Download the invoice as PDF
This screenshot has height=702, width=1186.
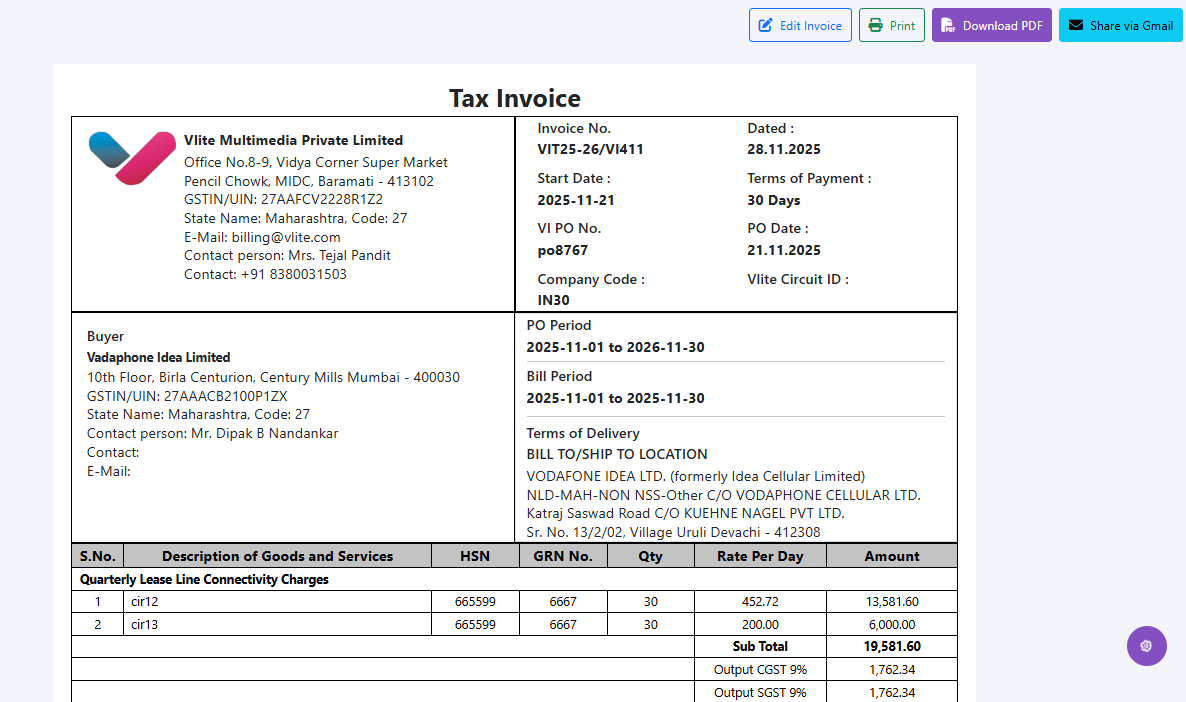pyautogui.click(x=992, y=25)
